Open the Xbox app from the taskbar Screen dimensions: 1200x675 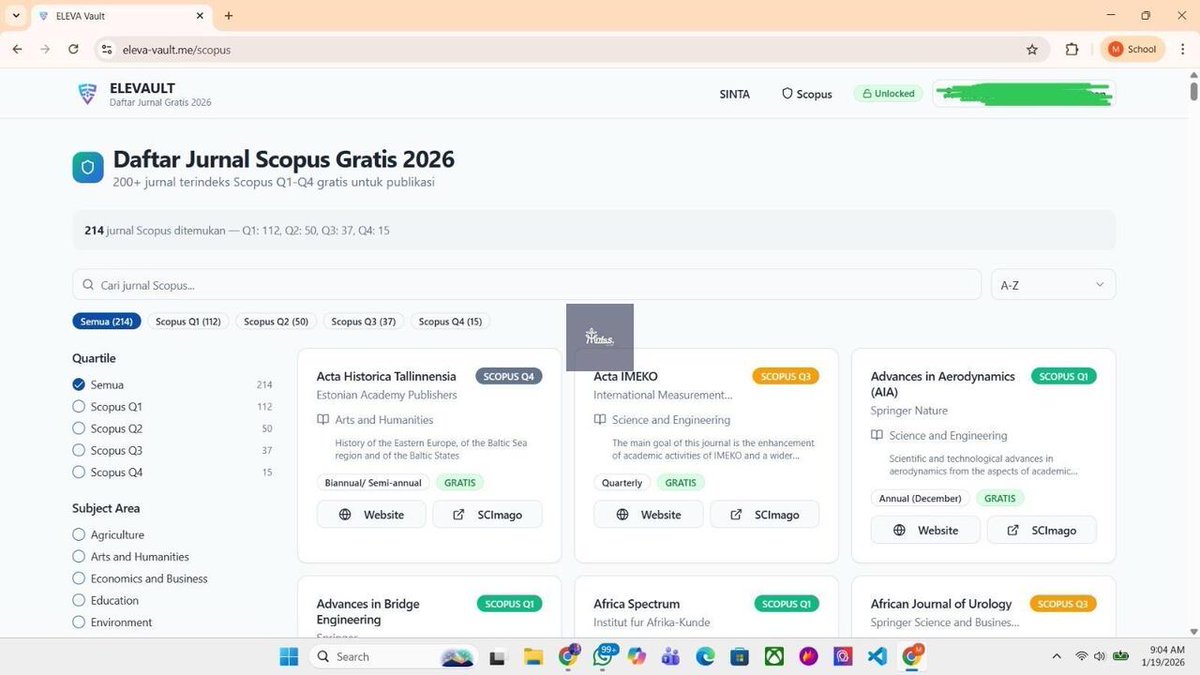pyautogui.click(x=774, y=656)
